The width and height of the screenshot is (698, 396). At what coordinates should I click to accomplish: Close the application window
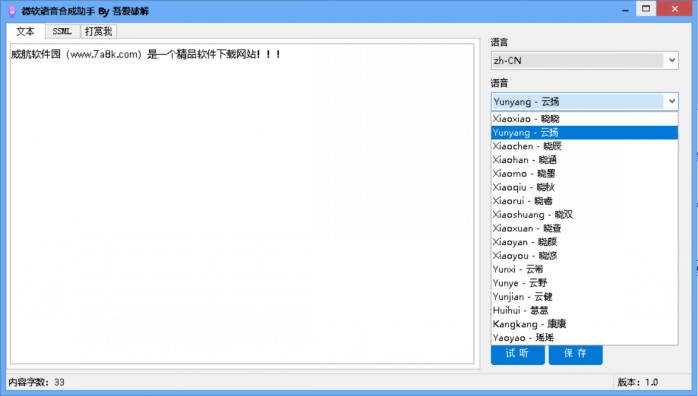click(675, 9)
